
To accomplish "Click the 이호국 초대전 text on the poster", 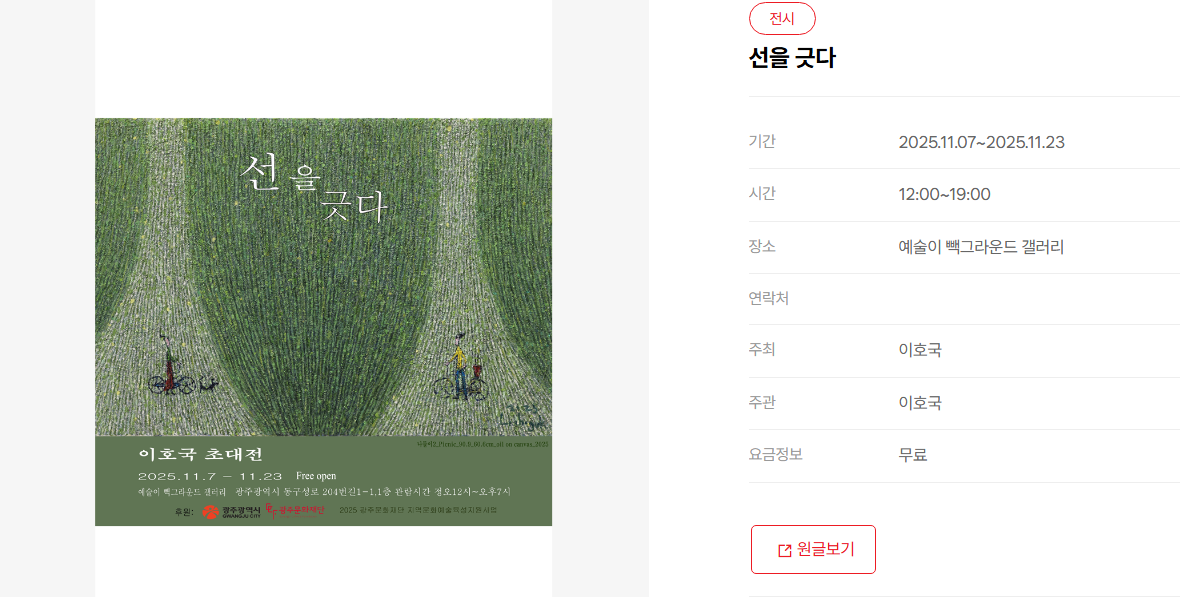I will 201,454.
